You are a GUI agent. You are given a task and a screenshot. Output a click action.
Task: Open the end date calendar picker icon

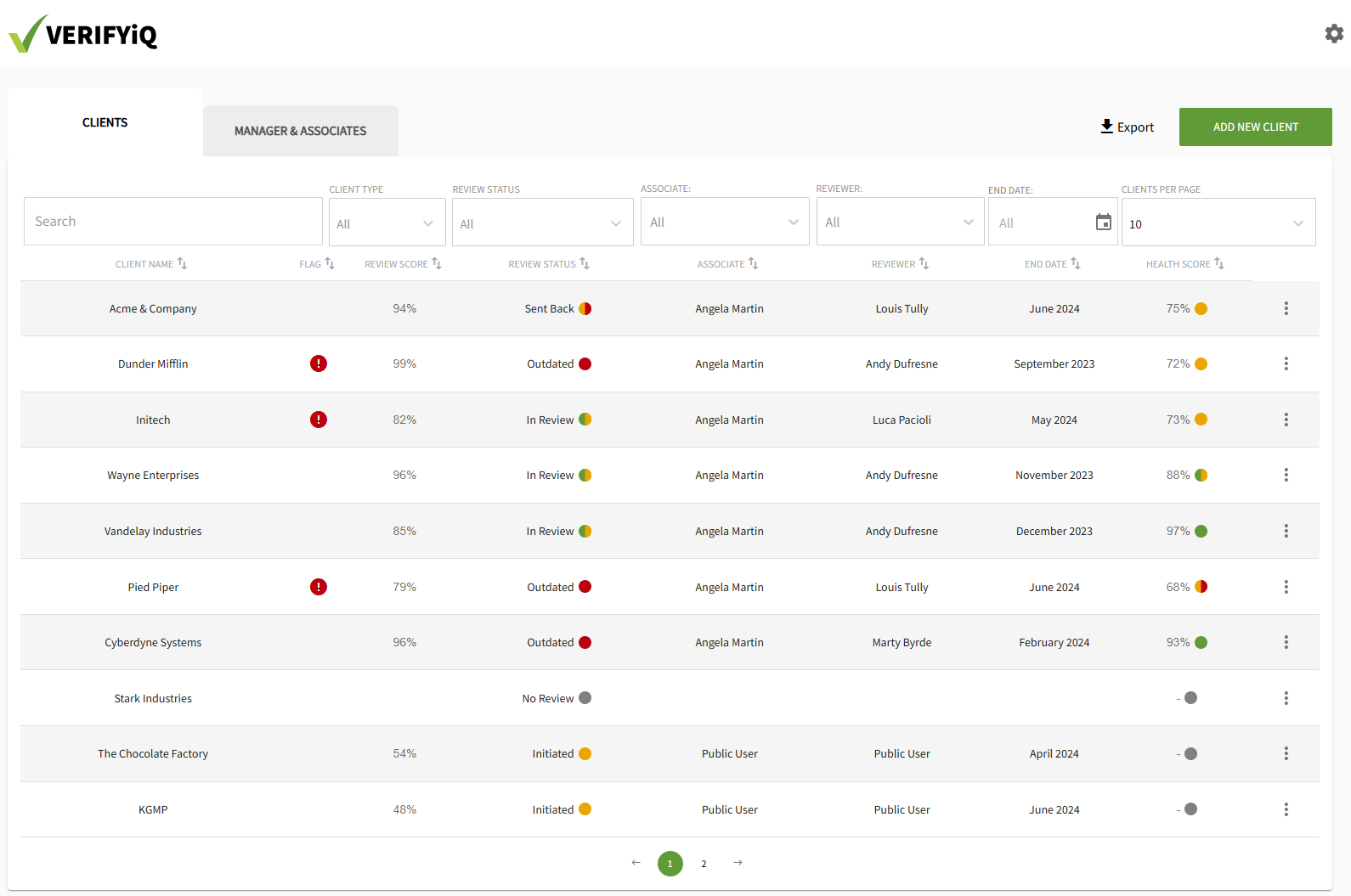[1103, 223]
